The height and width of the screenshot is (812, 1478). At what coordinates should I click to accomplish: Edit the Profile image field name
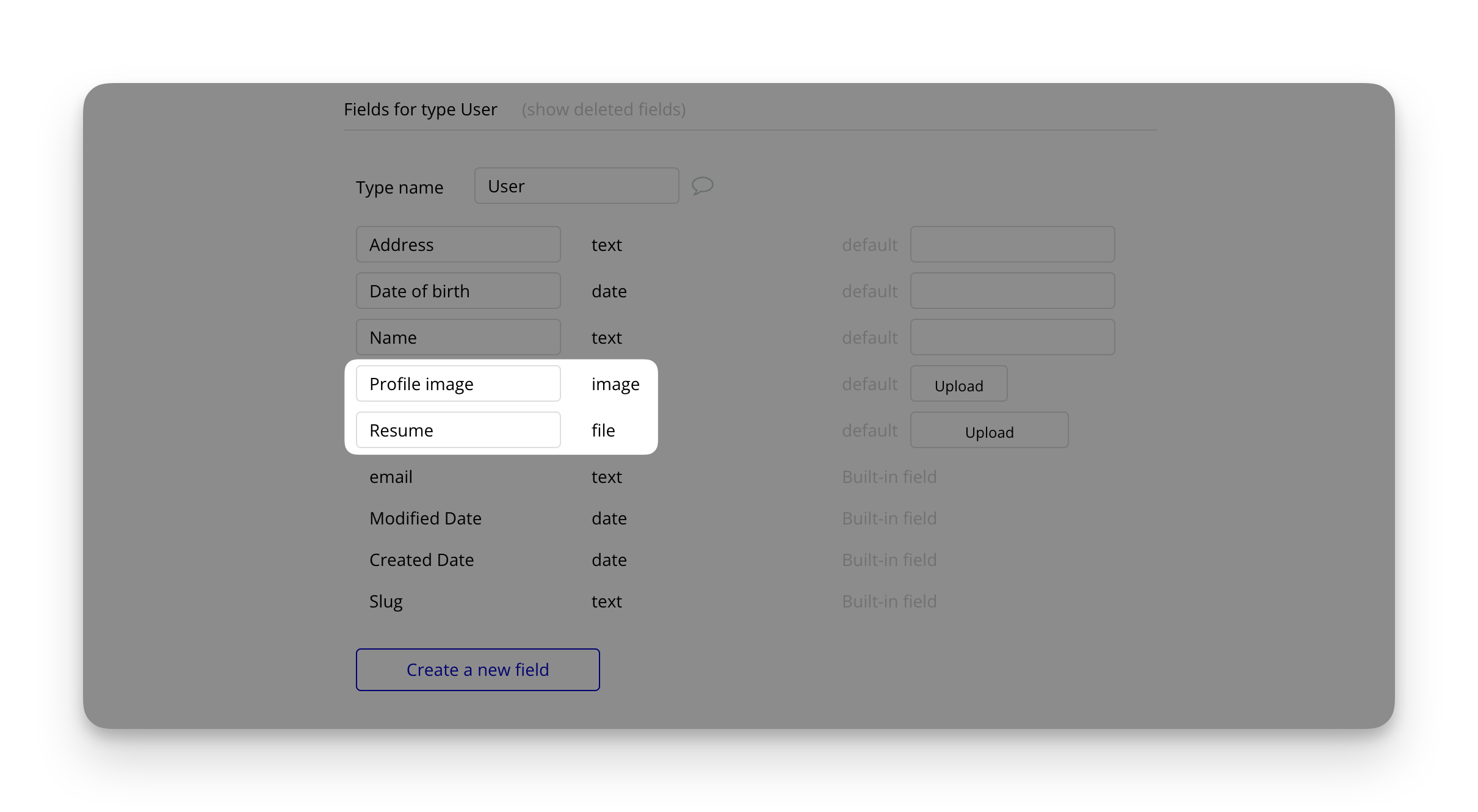[x=458, y=384]
